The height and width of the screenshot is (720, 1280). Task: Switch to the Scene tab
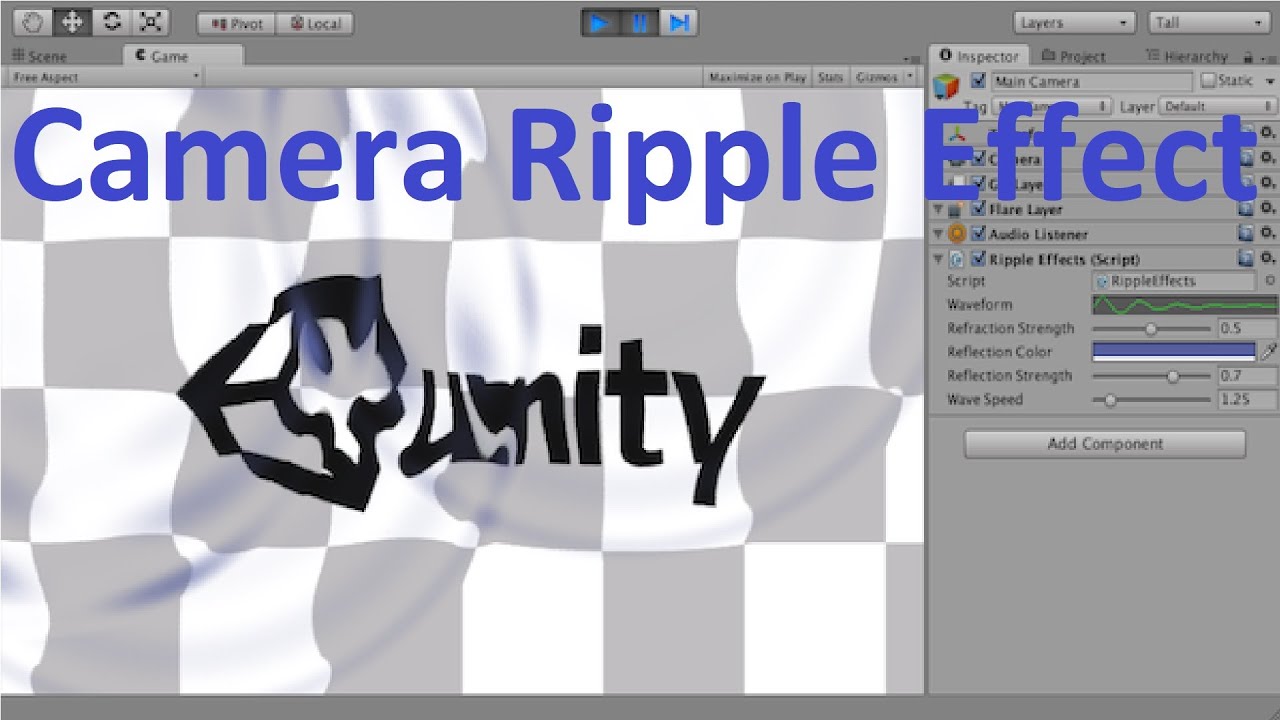[41, 57]
